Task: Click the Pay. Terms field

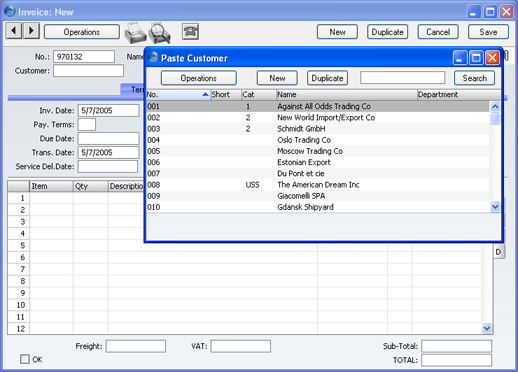Action: [87, 124]
